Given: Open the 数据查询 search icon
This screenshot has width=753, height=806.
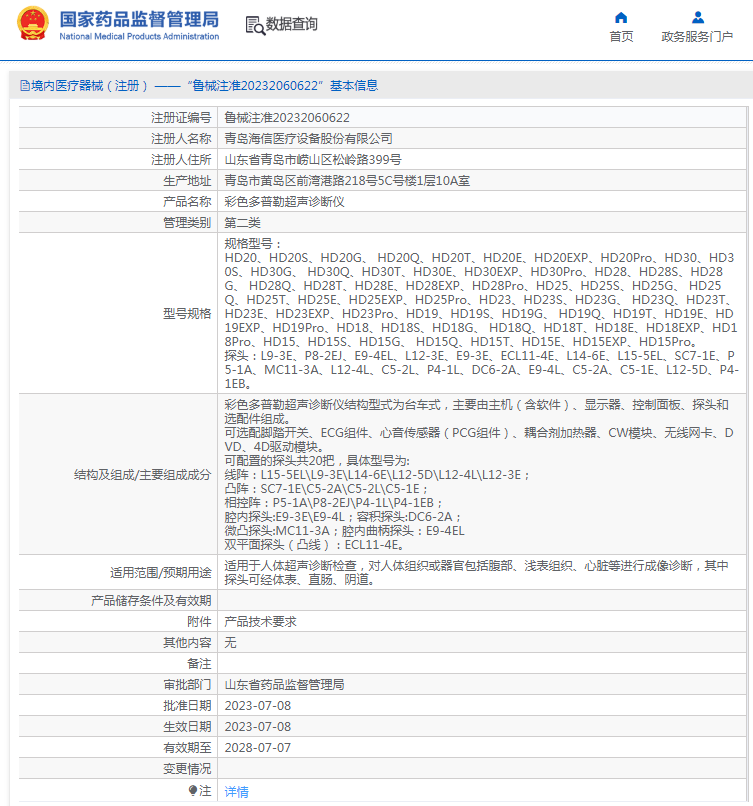Looking at the screenshot, I should (x=254, y=25).
